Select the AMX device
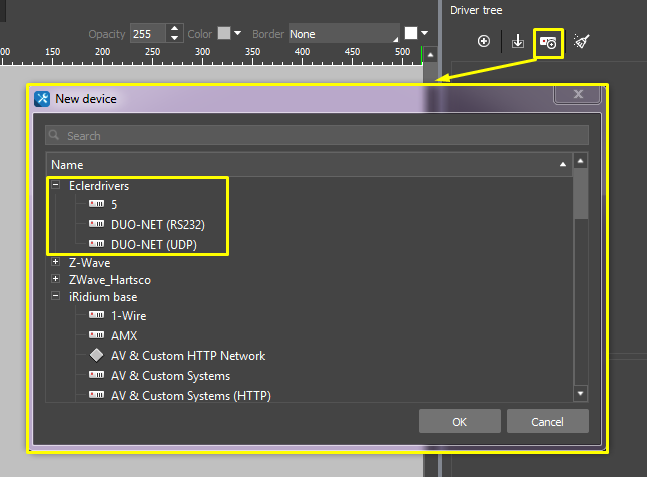This screenshot has width=647, height=477. pos(123,336)
